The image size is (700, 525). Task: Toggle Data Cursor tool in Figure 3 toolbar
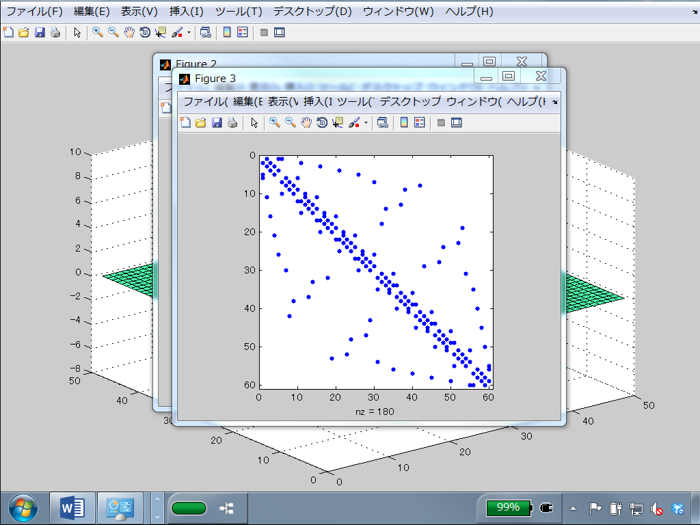tap(338, 123)
